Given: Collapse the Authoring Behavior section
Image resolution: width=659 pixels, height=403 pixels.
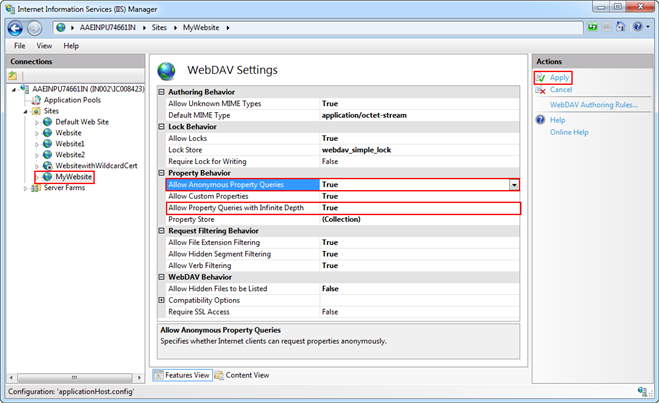Looking at the screenshot, I should [162, 92].
